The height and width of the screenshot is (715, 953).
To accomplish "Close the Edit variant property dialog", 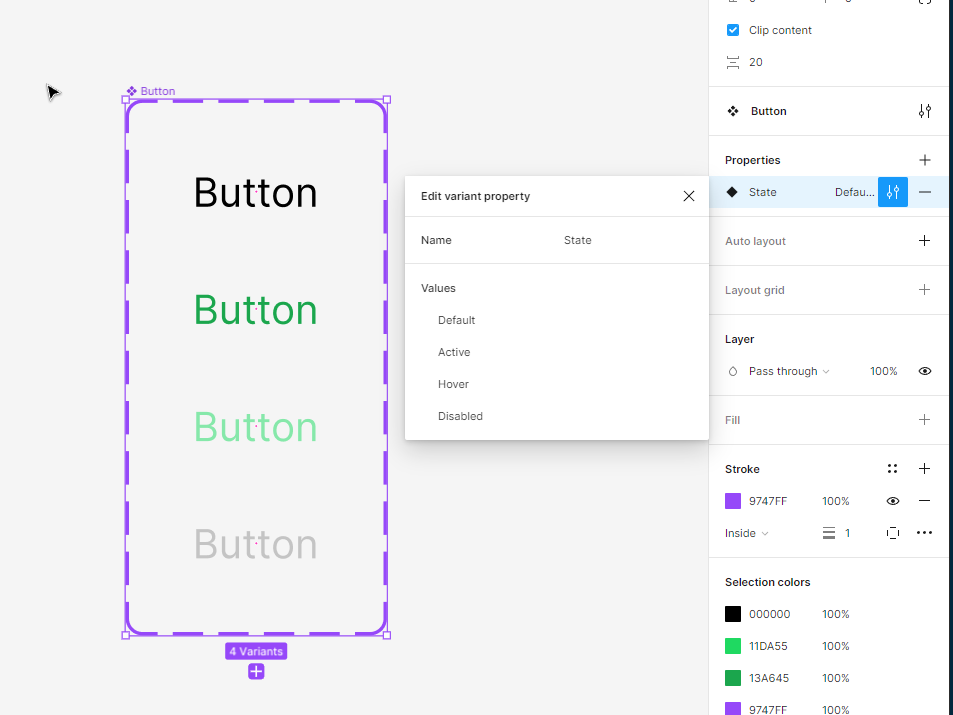I will click(689, 196).
